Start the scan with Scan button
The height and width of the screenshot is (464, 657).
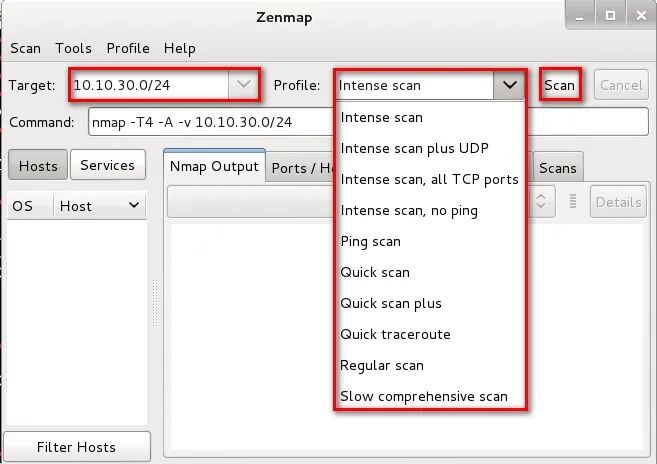[x=560, y=85]
